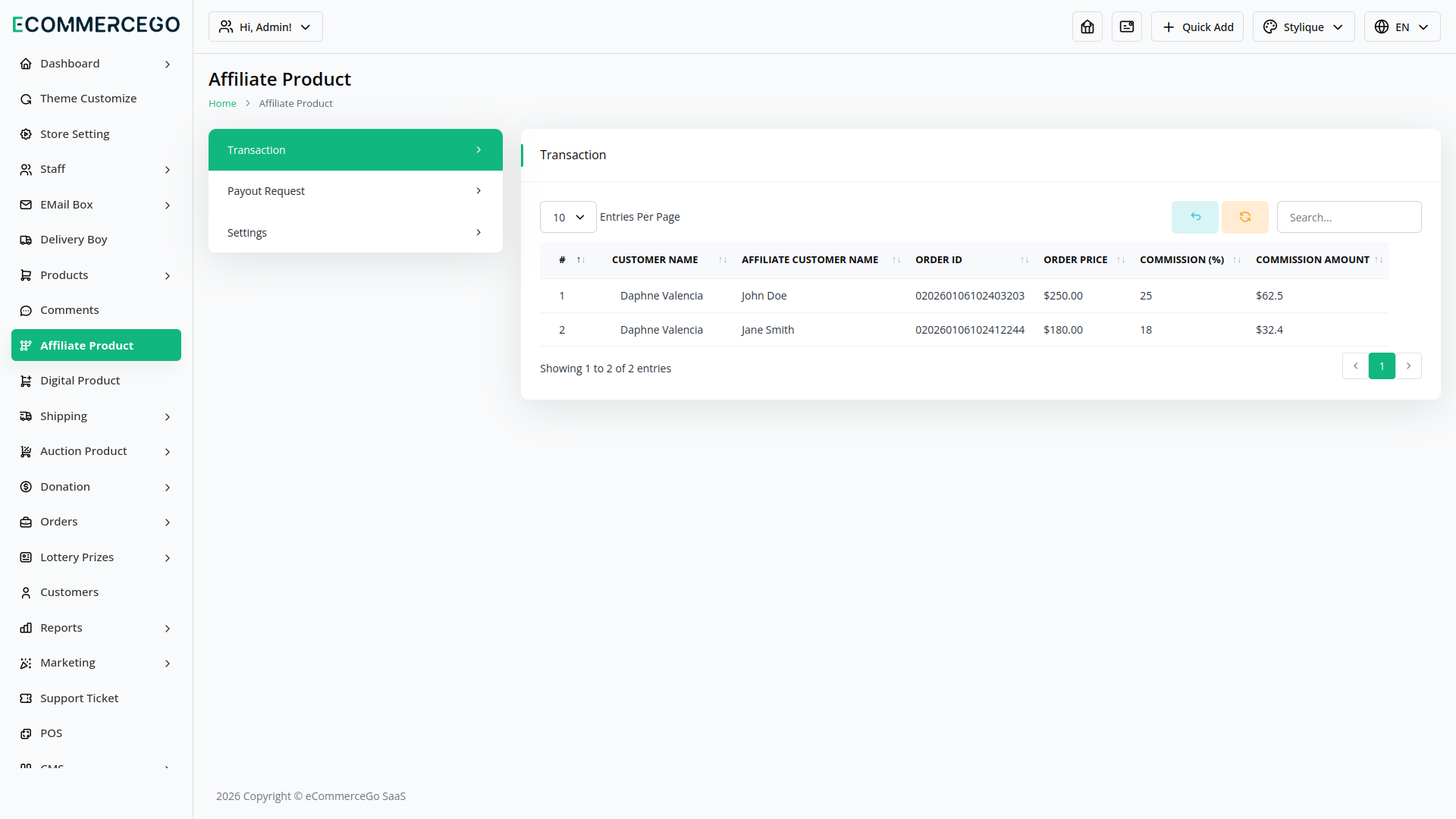Expand the Shipping submenu chevron
The width and height of the screenshot is (1456, 819).
coord(168,417)
